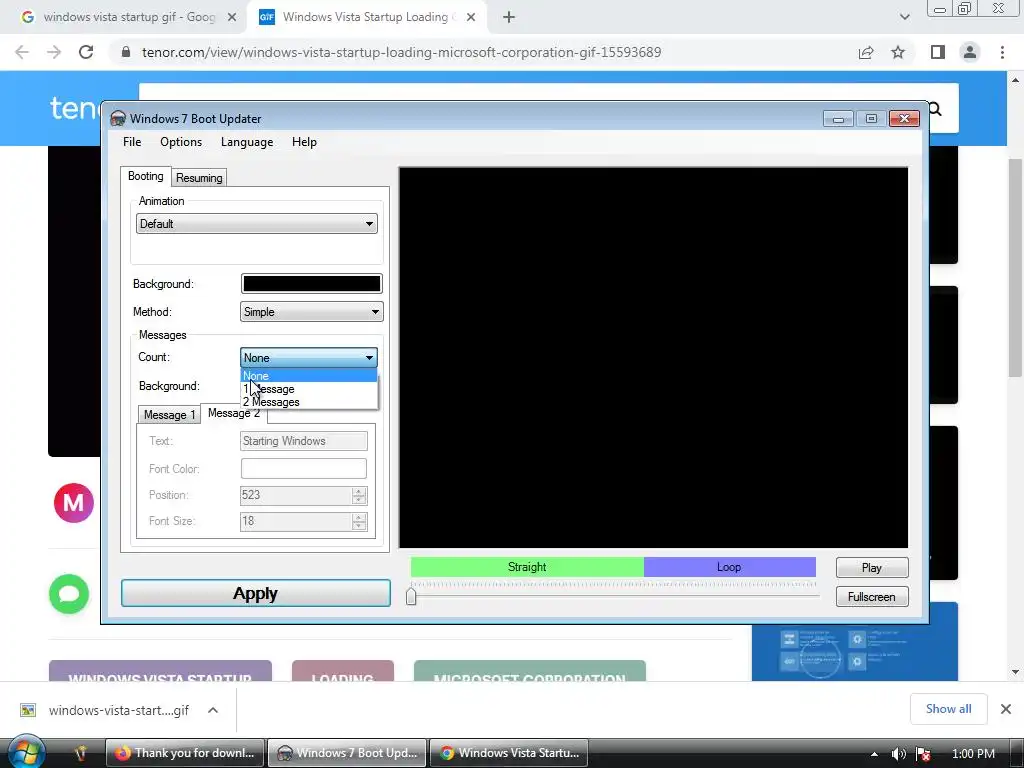Click the green Straight segment
The image size is (1024, 768).
tap(527, 567)
